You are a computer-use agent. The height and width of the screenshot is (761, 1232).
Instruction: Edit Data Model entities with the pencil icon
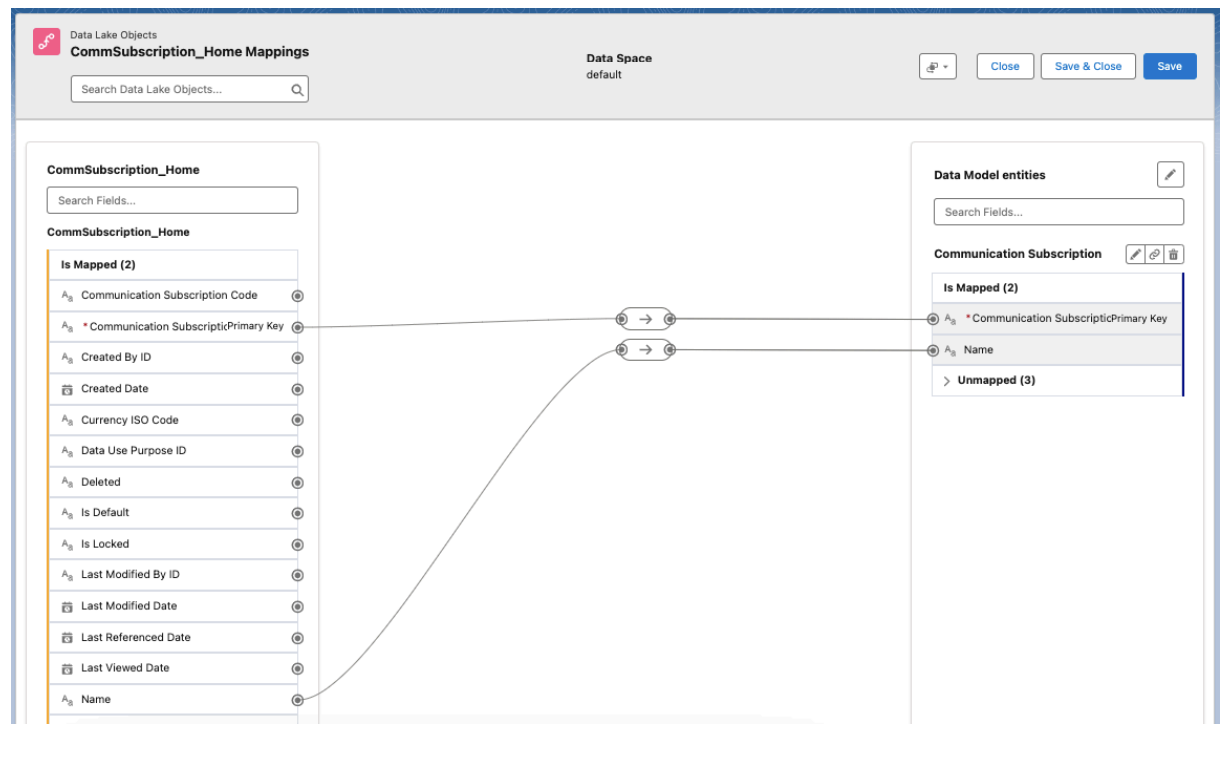(1170, 174)
